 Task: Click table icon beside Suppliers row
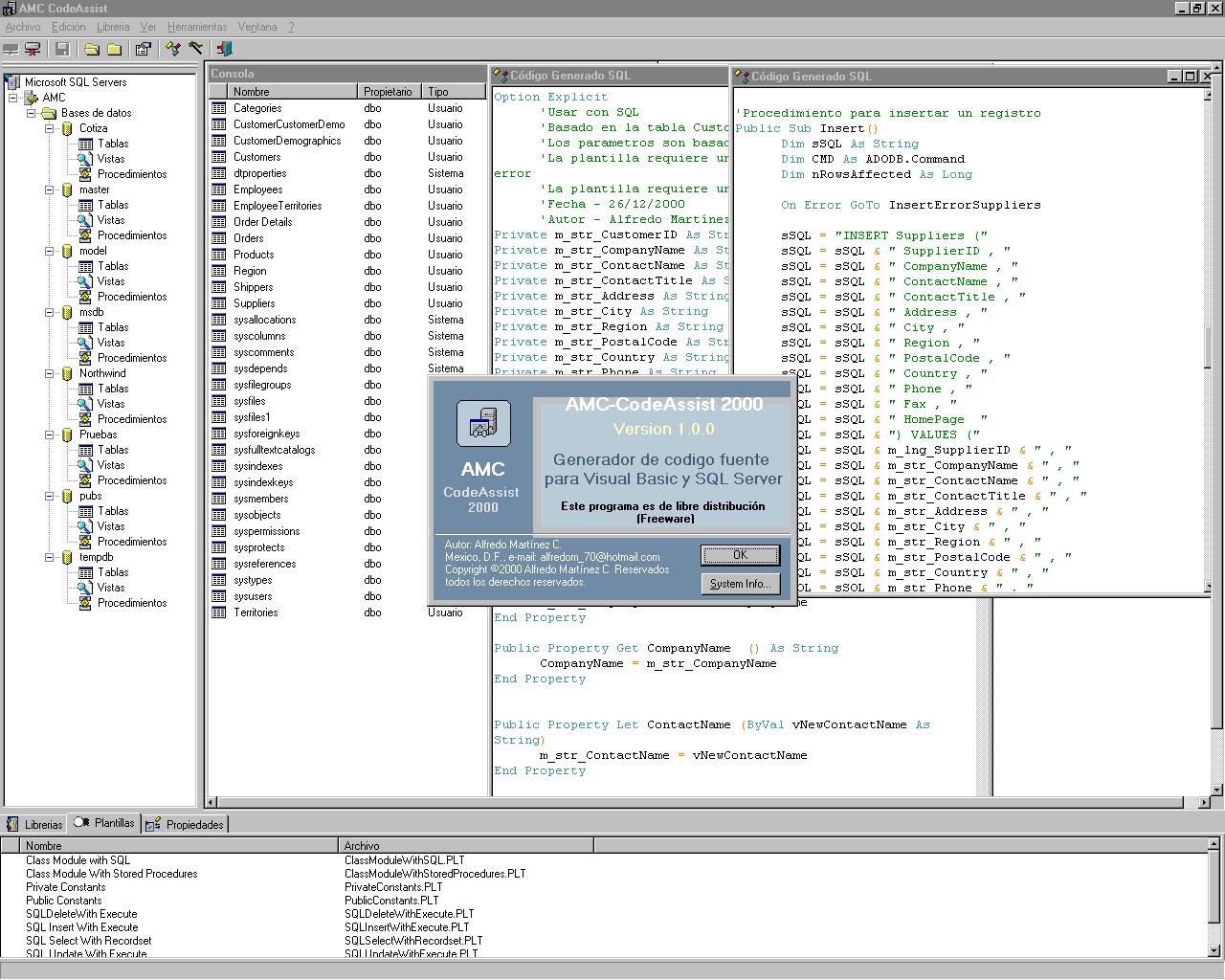tap(219, 303)
